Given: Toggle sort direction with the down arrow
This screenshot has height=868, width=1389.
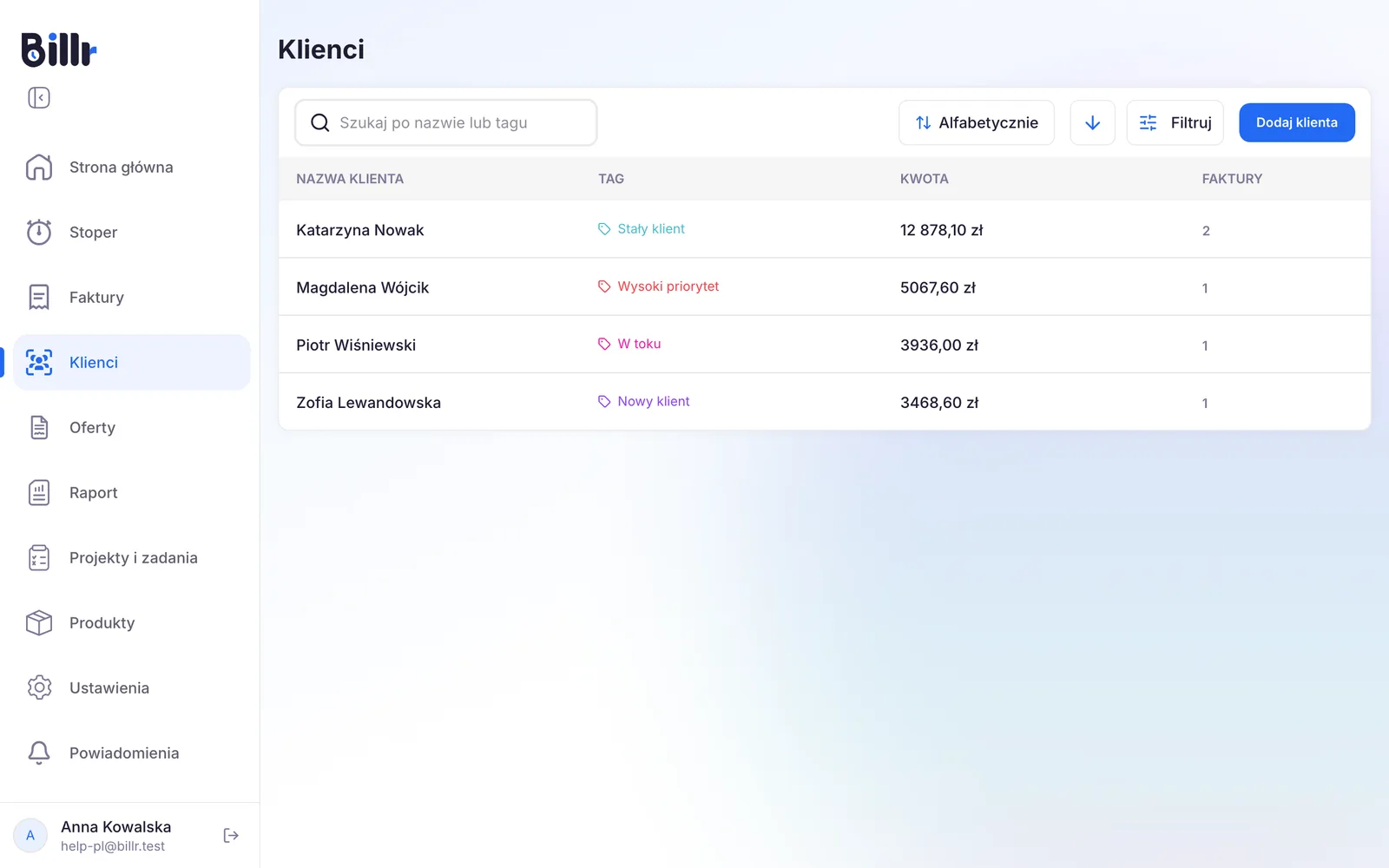Looking at the screenshot, I should tap(1093, 122).
